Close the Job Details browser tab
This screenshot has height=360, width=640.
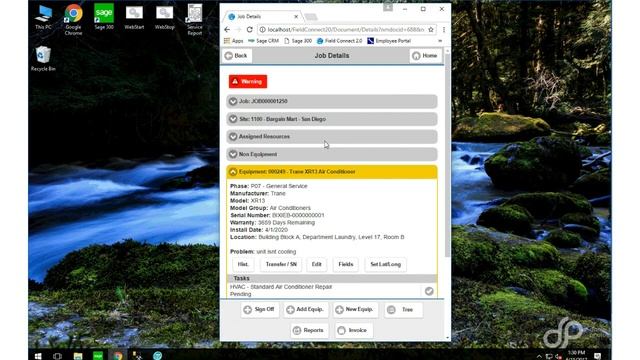(296, 17)
